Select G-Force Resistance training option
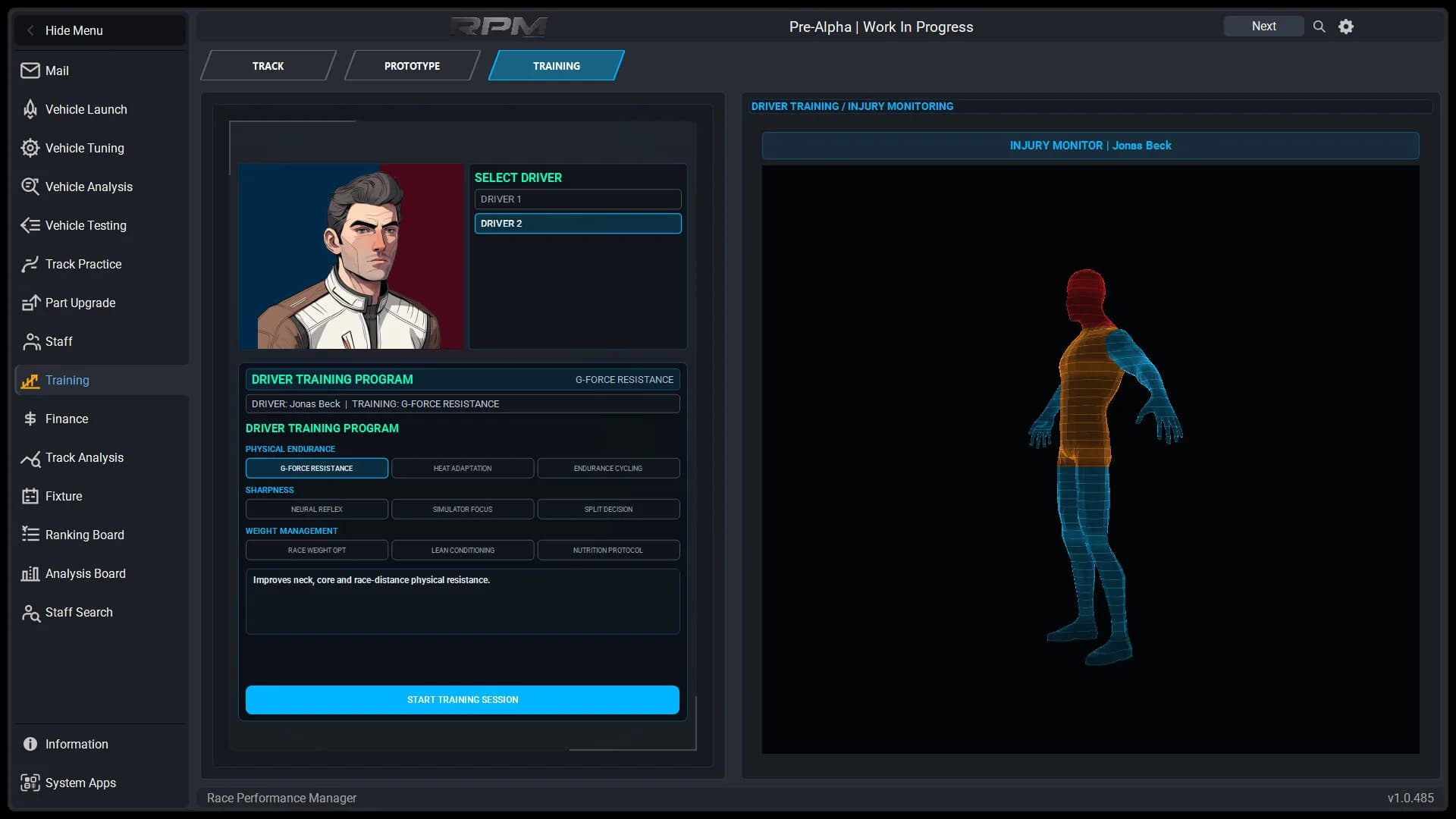This screenshot has width=1456, height=819. click(x=317, y=468)
